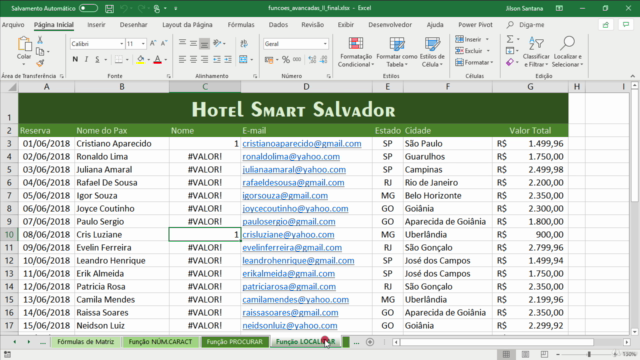The image size is (640, 360).
Task: Open the Borders dropdown arrow
Action: 127,60
